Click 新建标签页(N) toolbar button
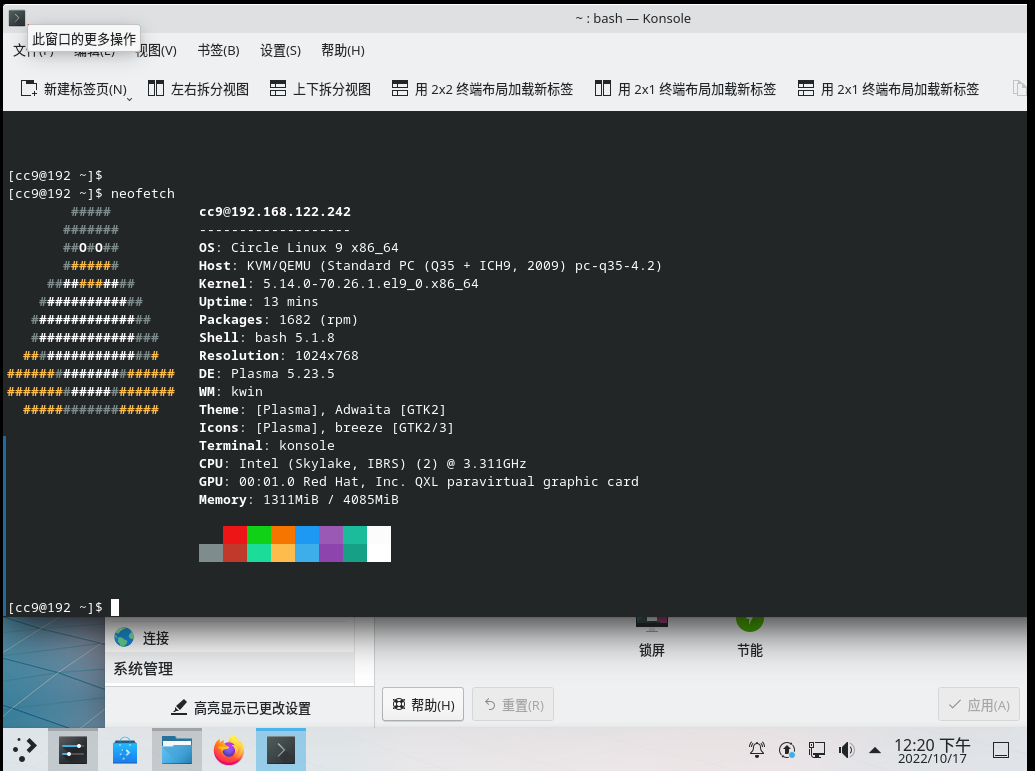Image resolution: width=1035 pixels, height=771 pixels. coord(73,89)
